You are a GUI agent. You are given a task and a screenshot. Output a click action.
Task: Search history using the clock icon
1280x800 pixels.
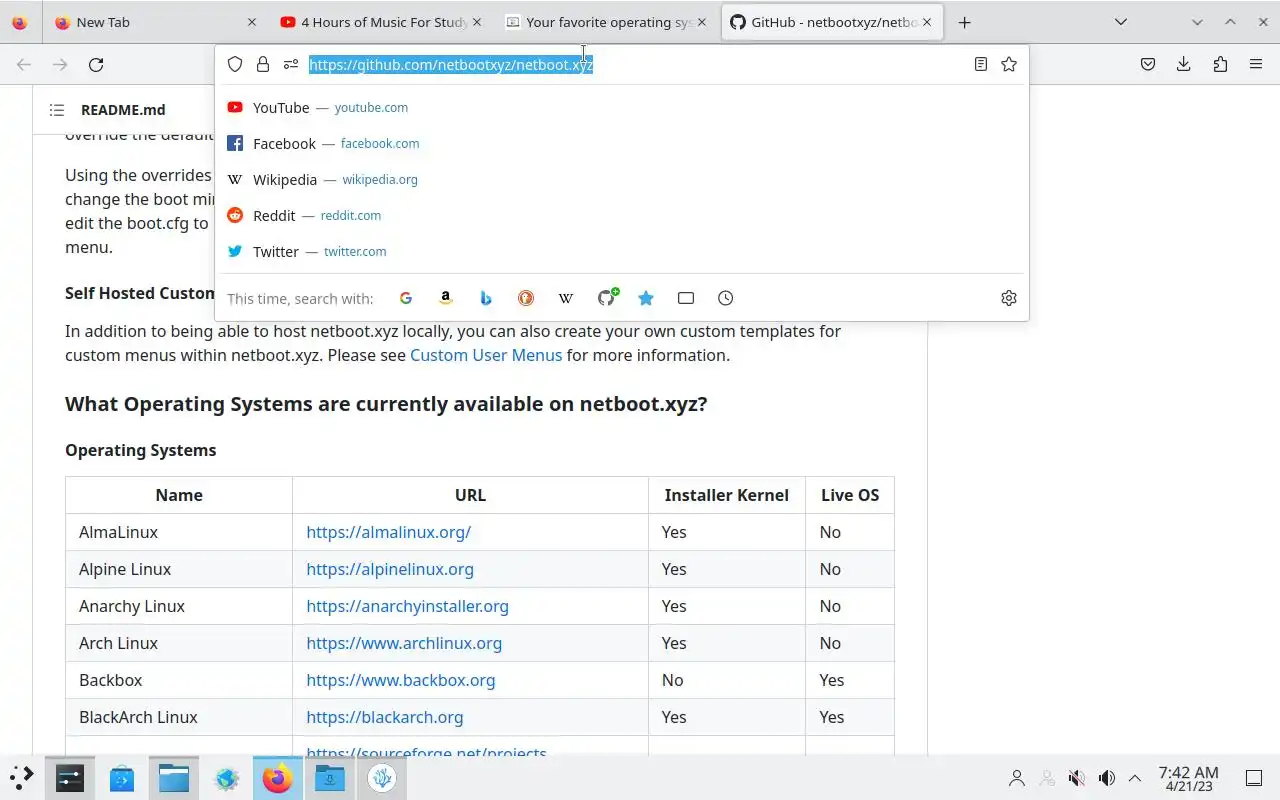[726, 298]
